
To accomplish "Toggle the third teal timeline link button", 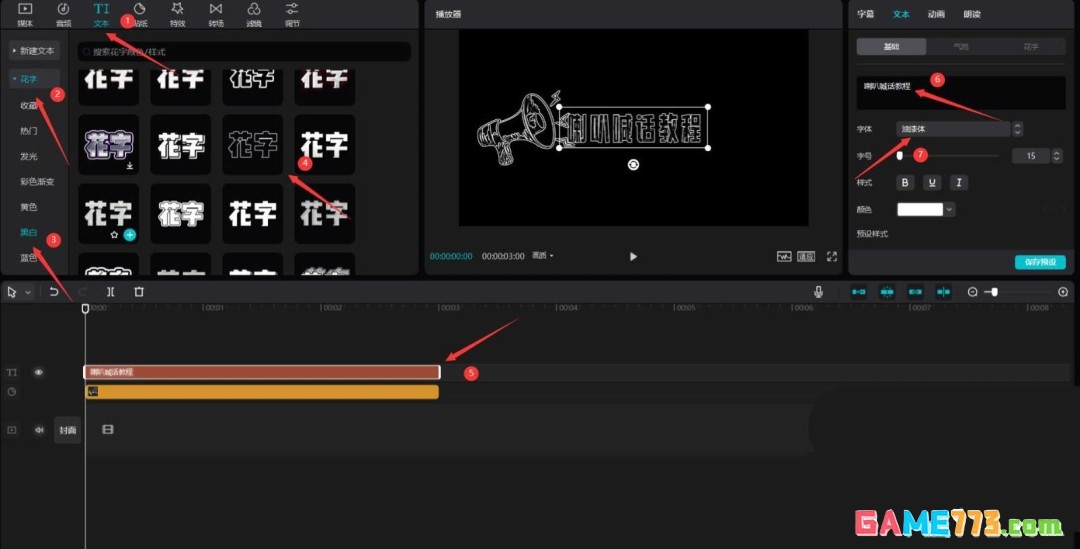I will tap(915, 292).
